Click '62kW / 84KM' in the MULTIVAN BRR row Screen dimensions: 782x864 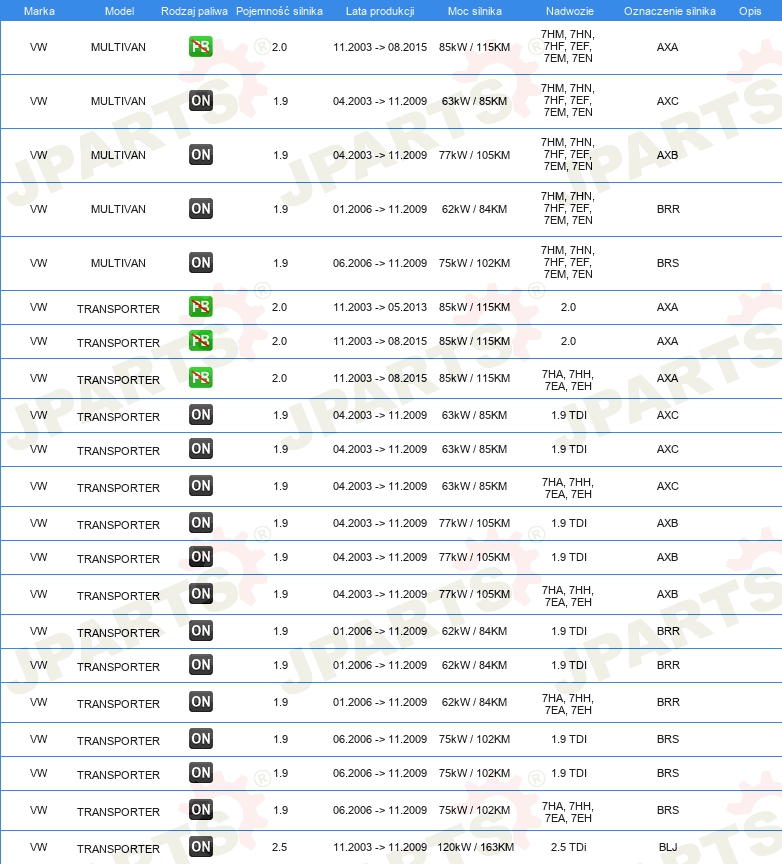(x=474, y=209)
